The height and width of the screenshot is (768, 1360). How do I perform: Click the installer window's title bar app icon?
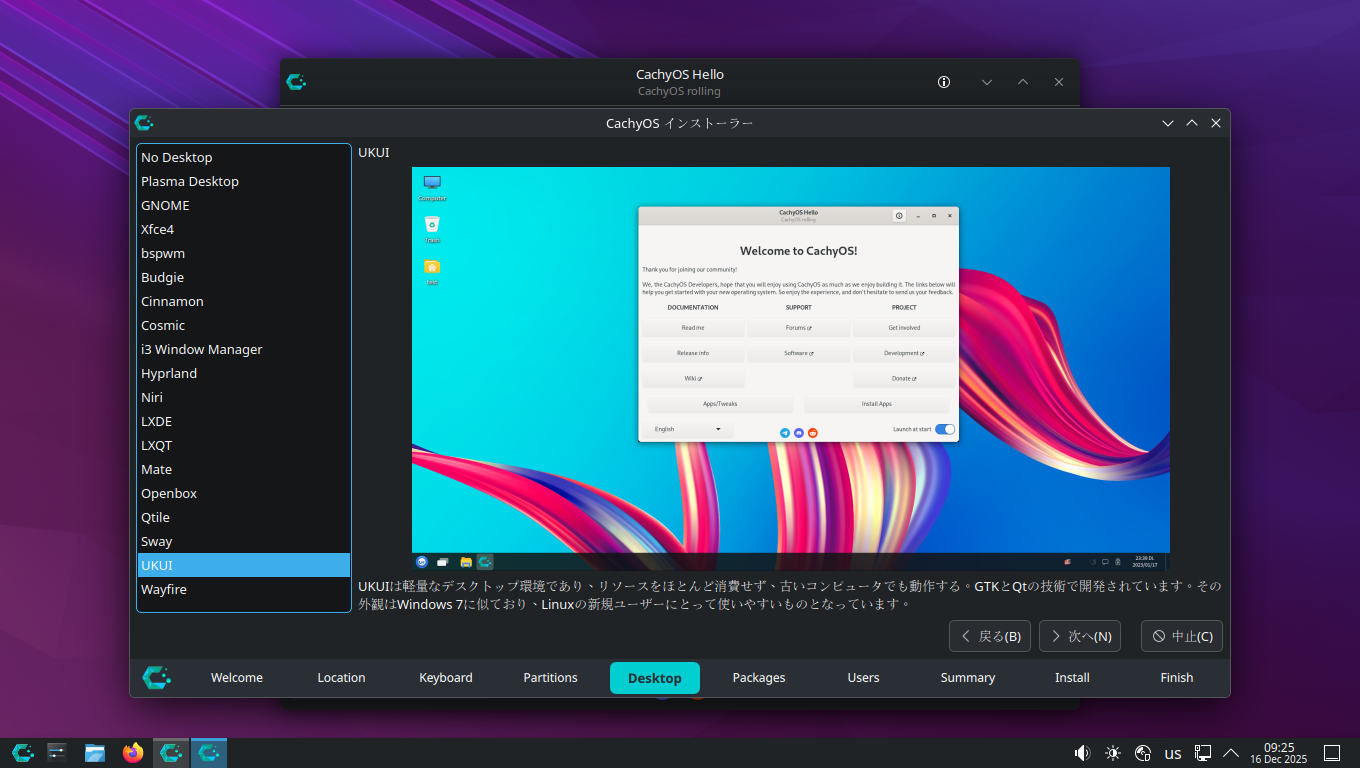pos(144,123)
